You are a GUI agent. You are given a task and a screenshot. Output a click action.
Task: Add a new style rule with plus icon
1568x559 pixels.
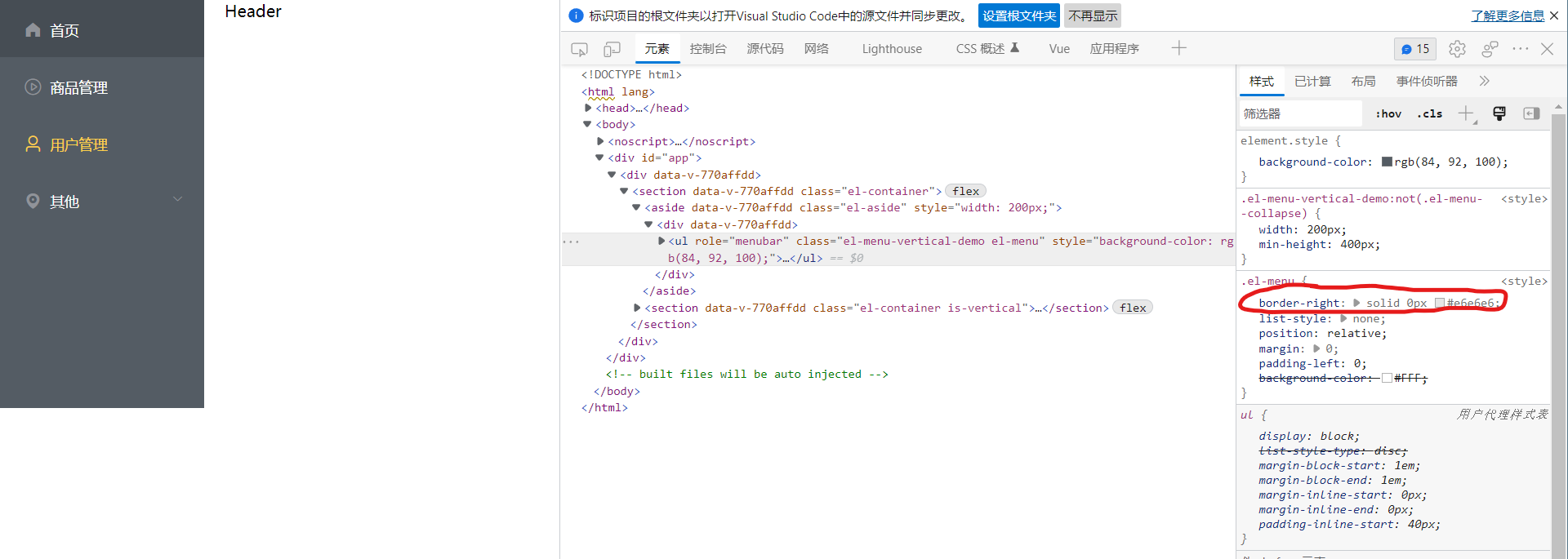coord(1466,113)
